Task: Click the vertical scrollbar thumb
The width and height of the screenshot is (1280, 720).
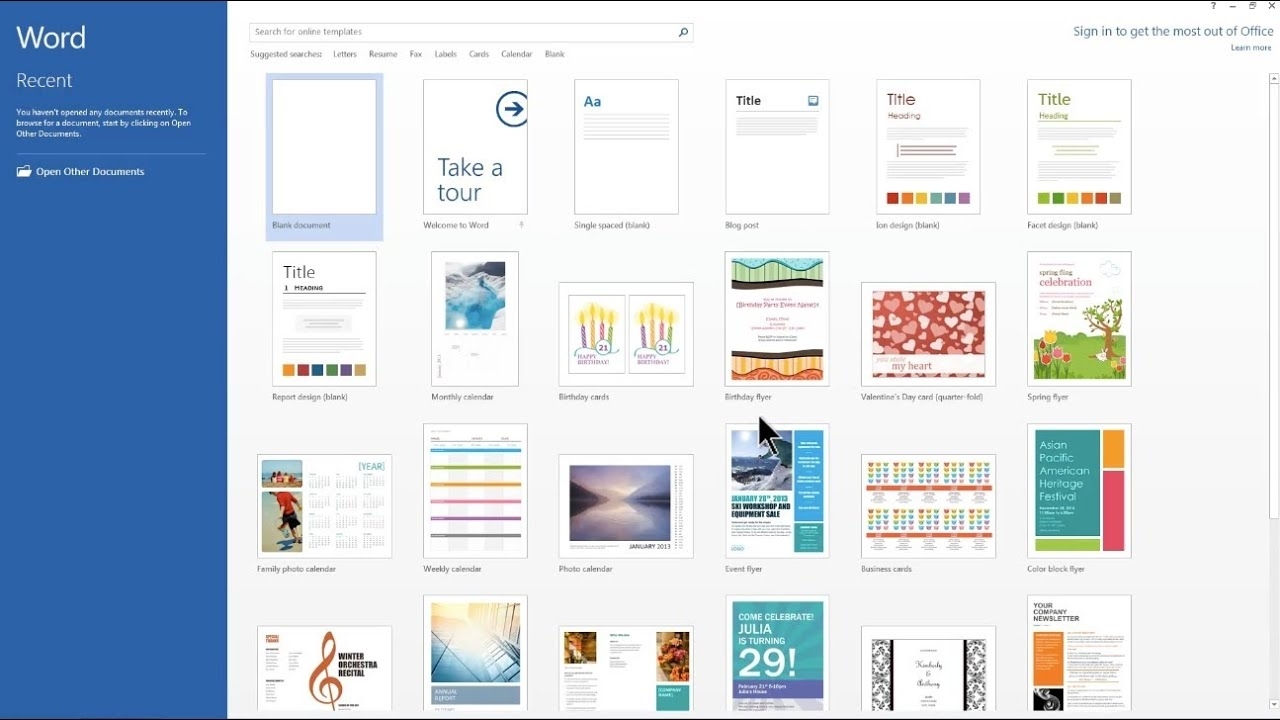Action: [x=1273, y=300]
